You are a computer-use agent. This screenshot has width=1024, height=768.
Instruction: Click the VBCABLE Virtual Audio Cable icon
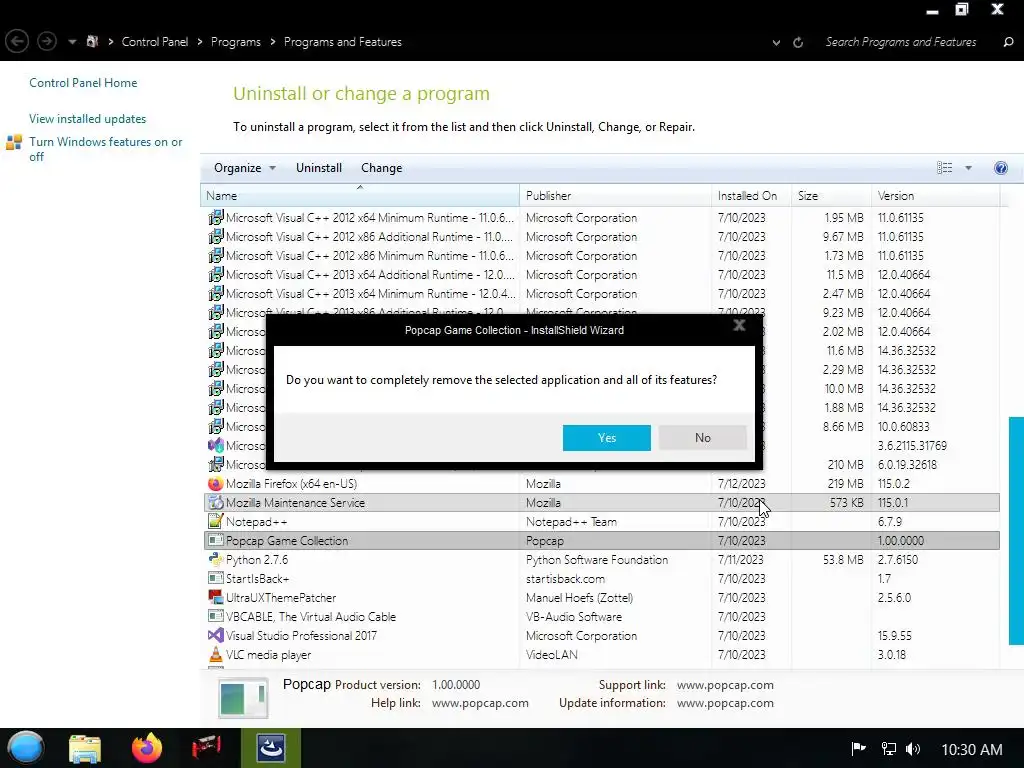click(215, 616)
